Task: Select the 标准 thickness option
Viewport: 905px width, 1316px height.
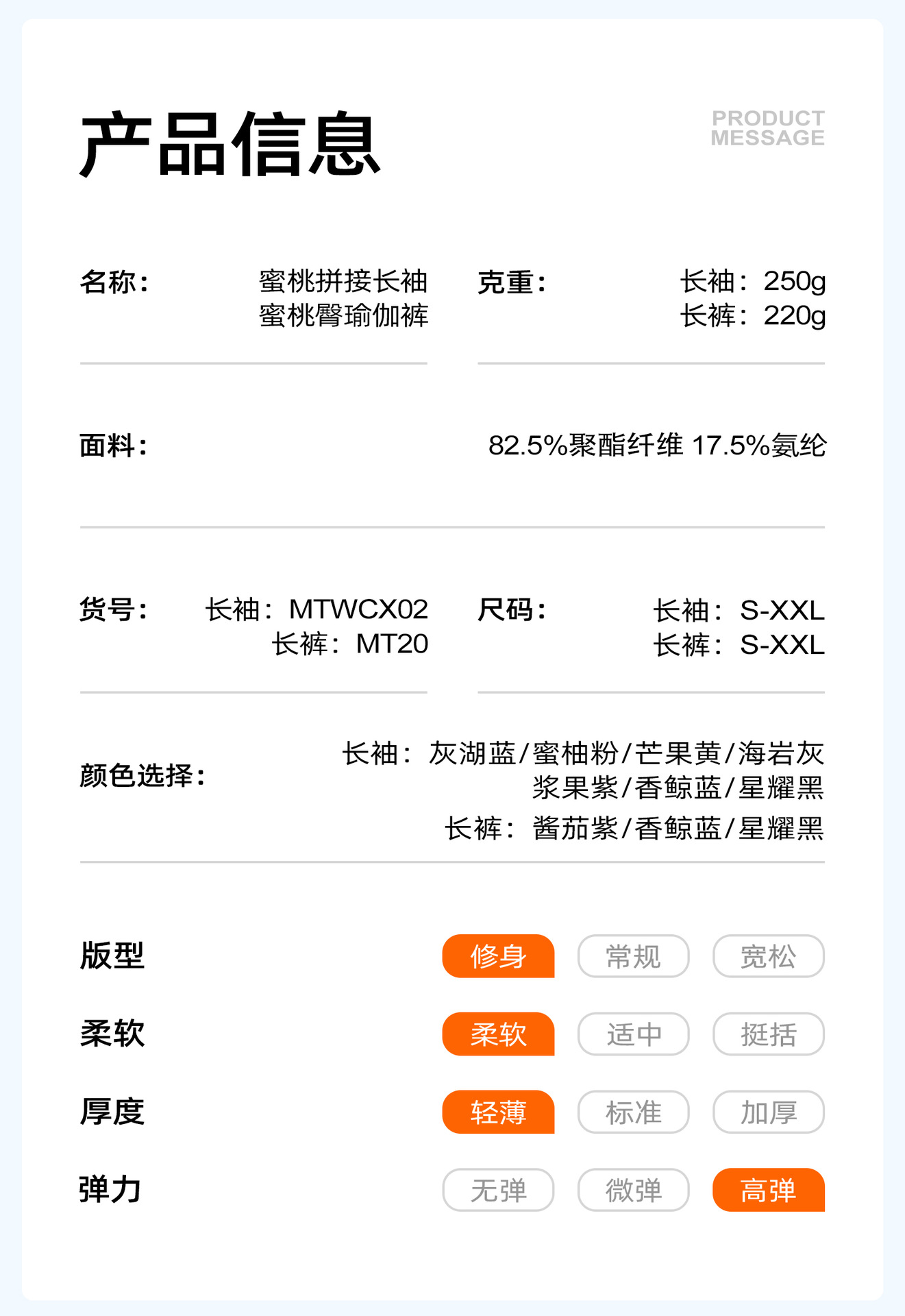Action: (633, 1112)
